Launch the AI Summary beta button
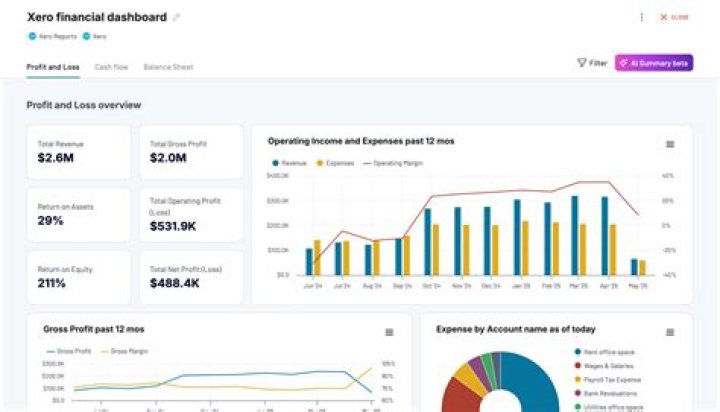 (x=654, y=63)
